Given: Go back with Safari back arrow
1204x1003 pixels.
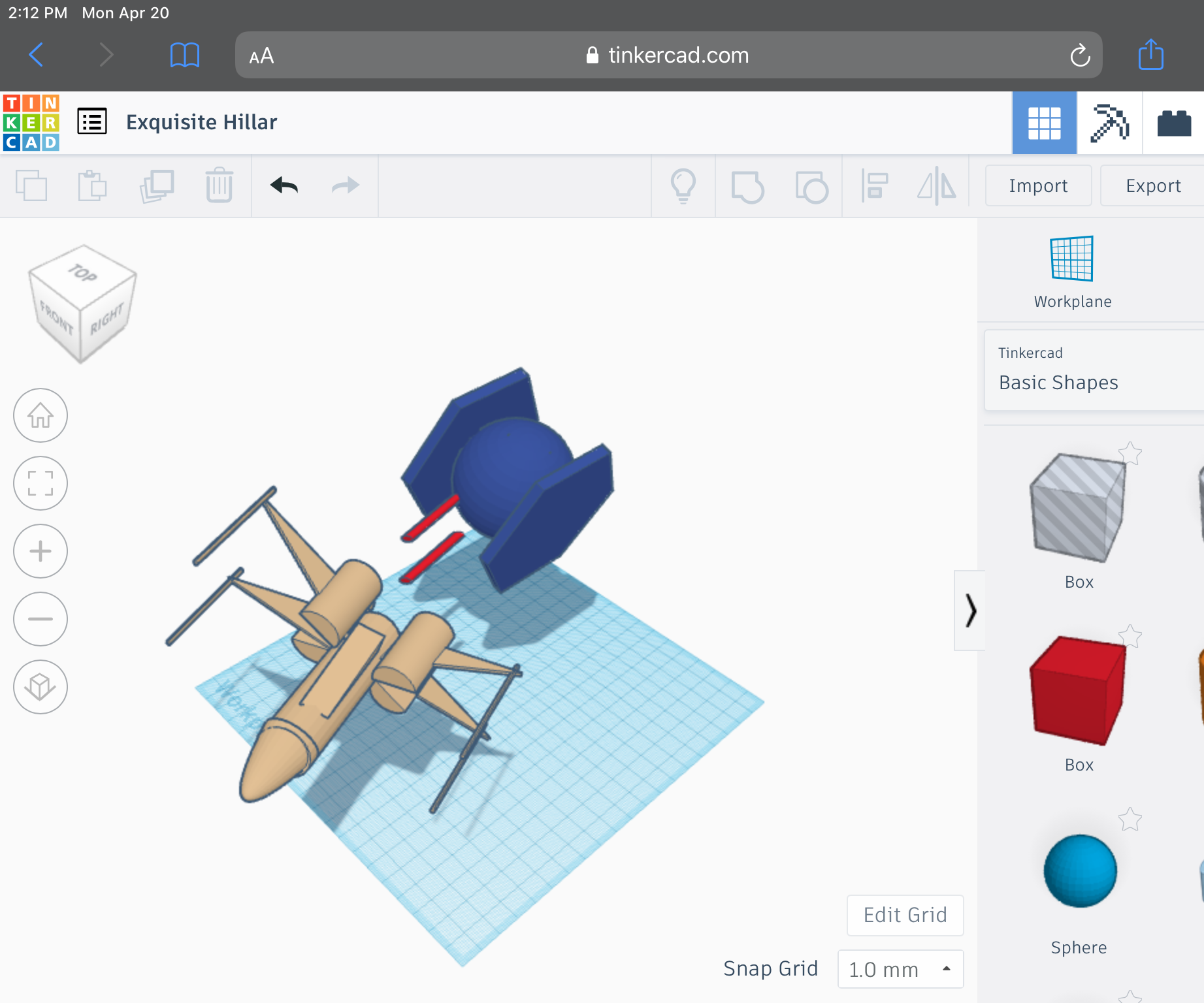Looking at the screenshot, I should (x=37, y=55).
